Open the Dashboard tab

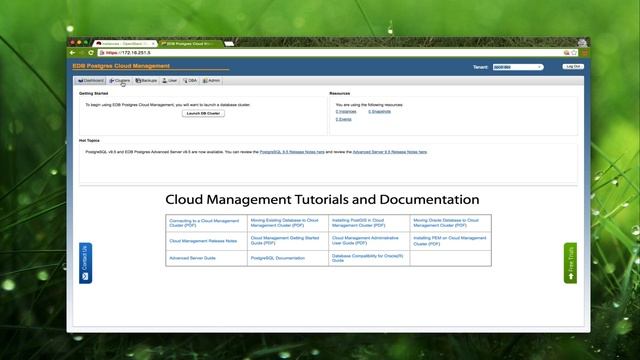91,81
